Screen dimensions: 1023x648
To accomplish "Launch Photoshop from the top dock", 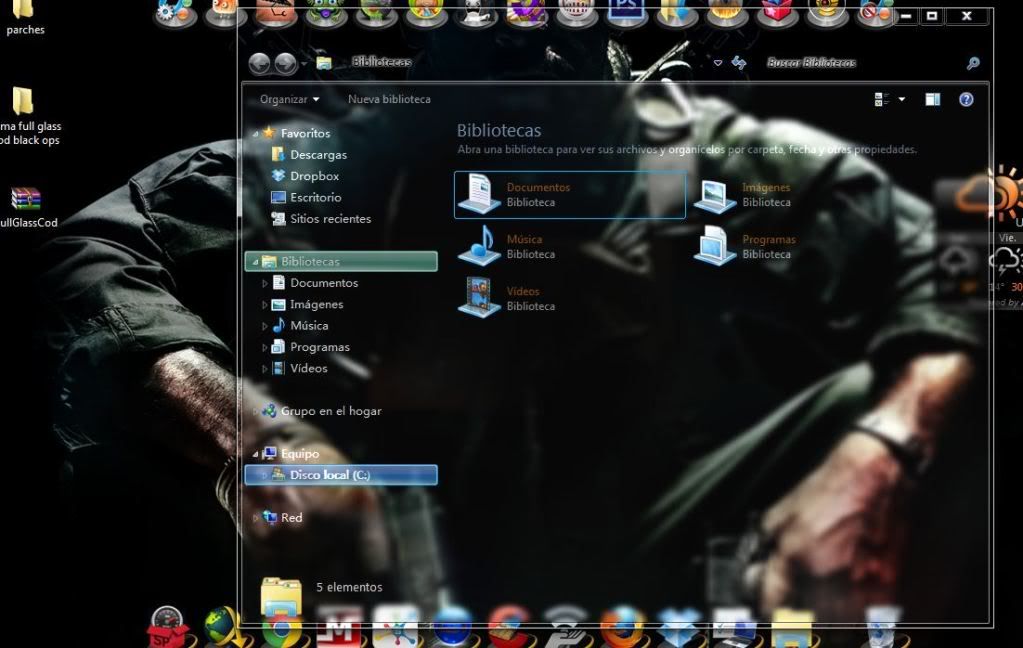I will pyautogui.click(x=626, y=12).
